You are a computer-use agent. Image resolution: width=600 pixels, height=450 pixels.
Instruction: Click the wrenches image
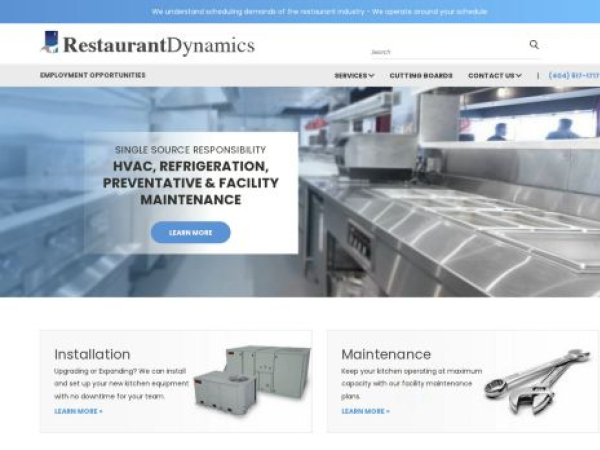[538, 380]
